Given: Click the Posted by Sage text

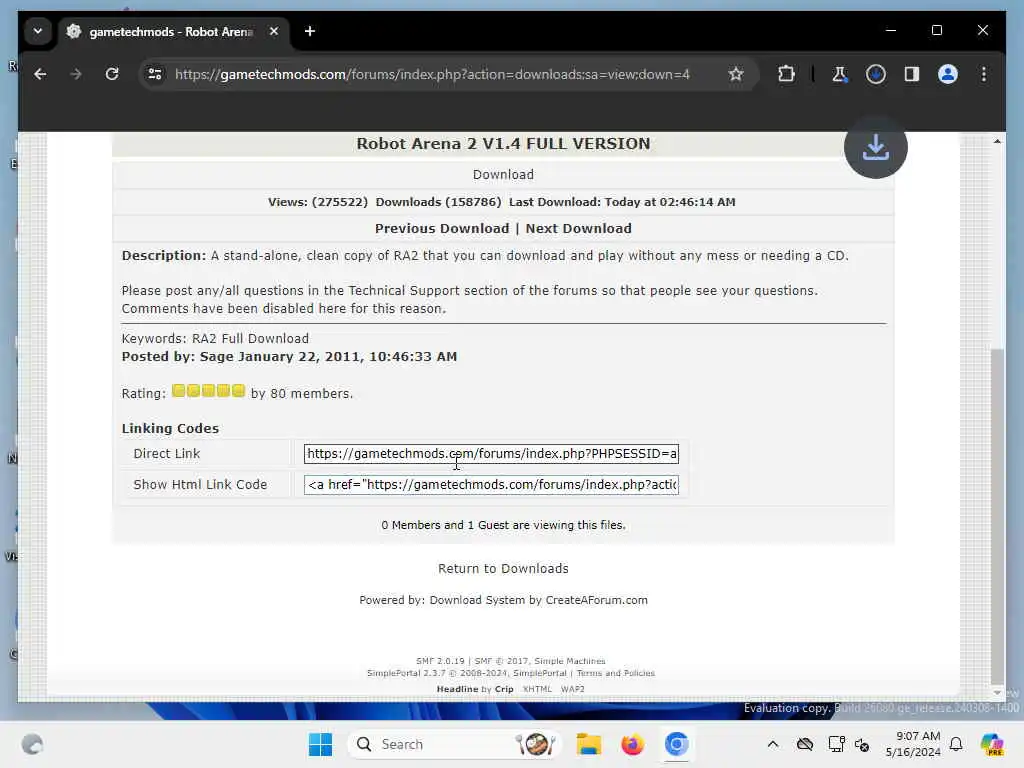Looking at the screenshot, I should click(x=289, y=357).
